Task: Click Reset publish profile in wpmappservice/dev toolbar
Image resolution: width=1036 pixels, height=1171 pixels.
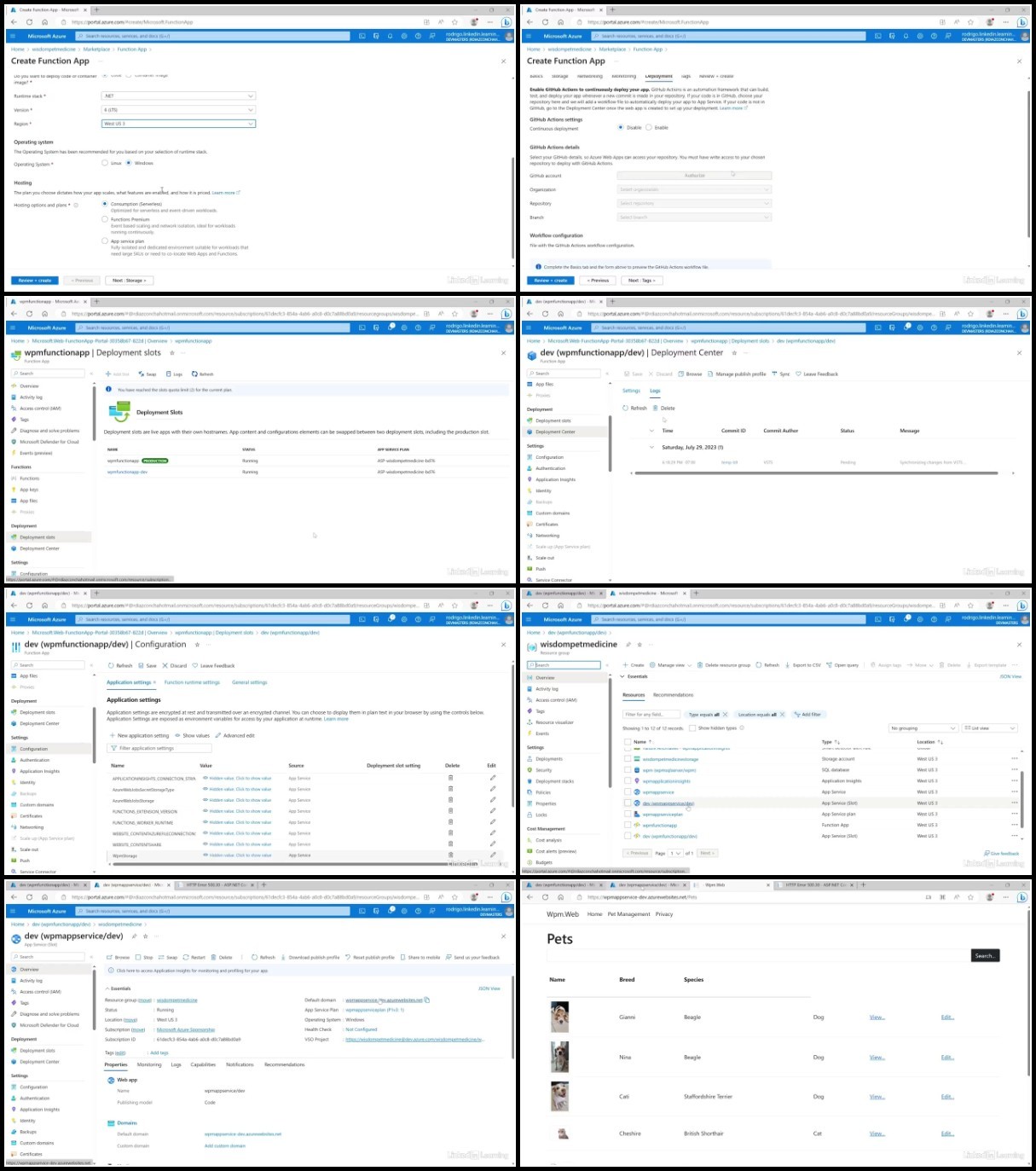Action: tap(370, 957)
